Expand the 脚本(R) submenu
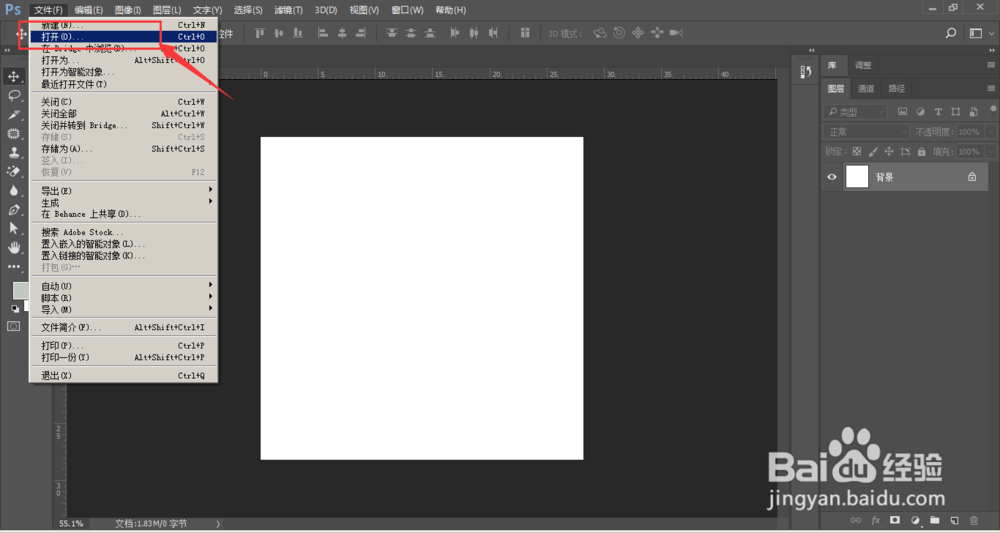1000x533 pixels. 123,298
